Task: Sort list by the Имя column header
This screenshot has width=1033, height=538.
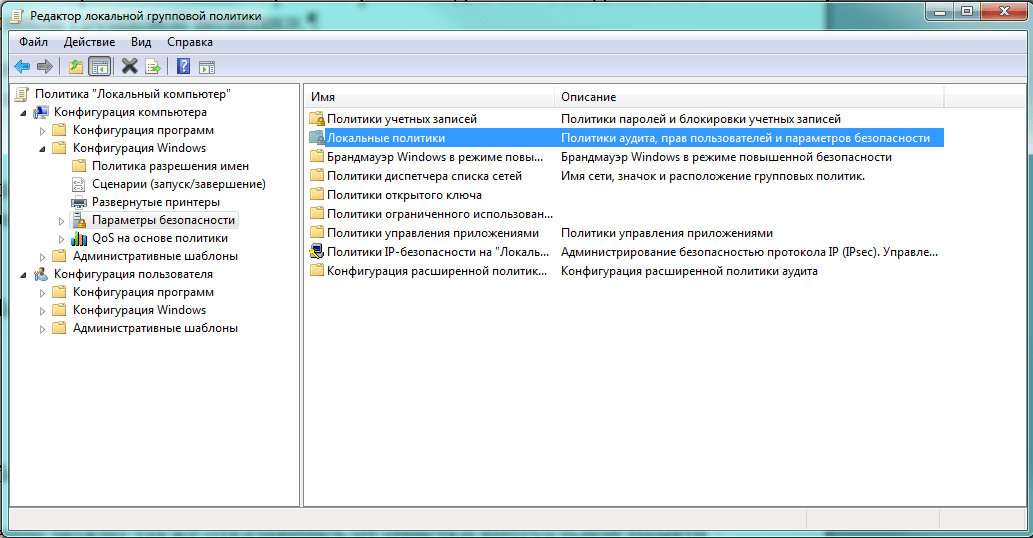Action: tap(428, 97)
